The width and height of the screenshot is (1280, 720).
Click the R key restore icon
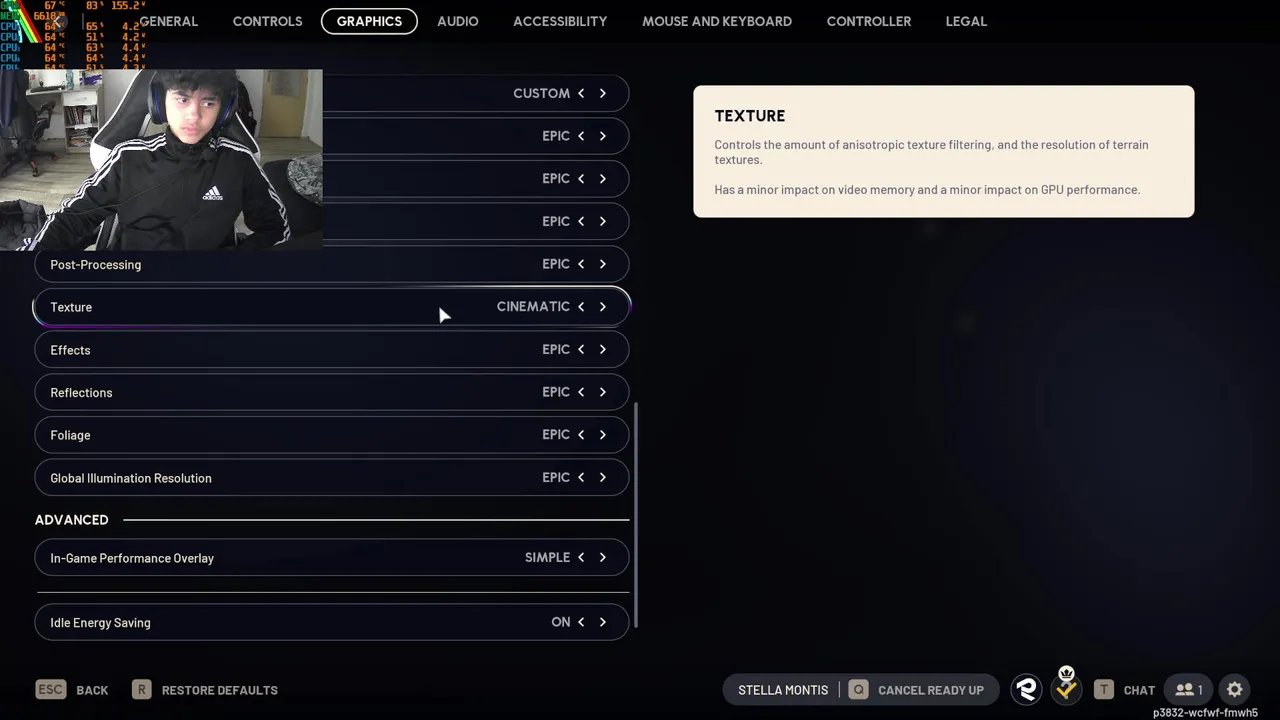click(142, 690)
